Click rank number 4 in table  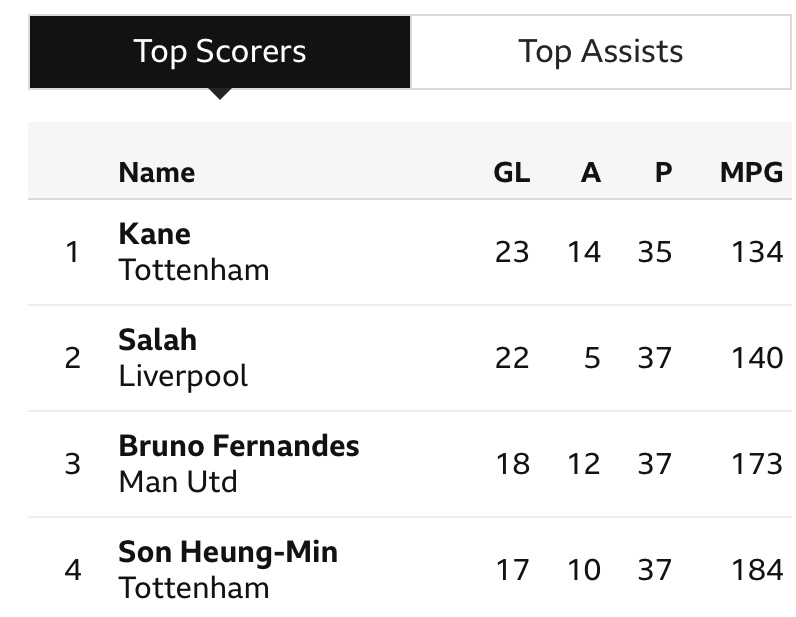pyautogui.click(x=72, y=570)
